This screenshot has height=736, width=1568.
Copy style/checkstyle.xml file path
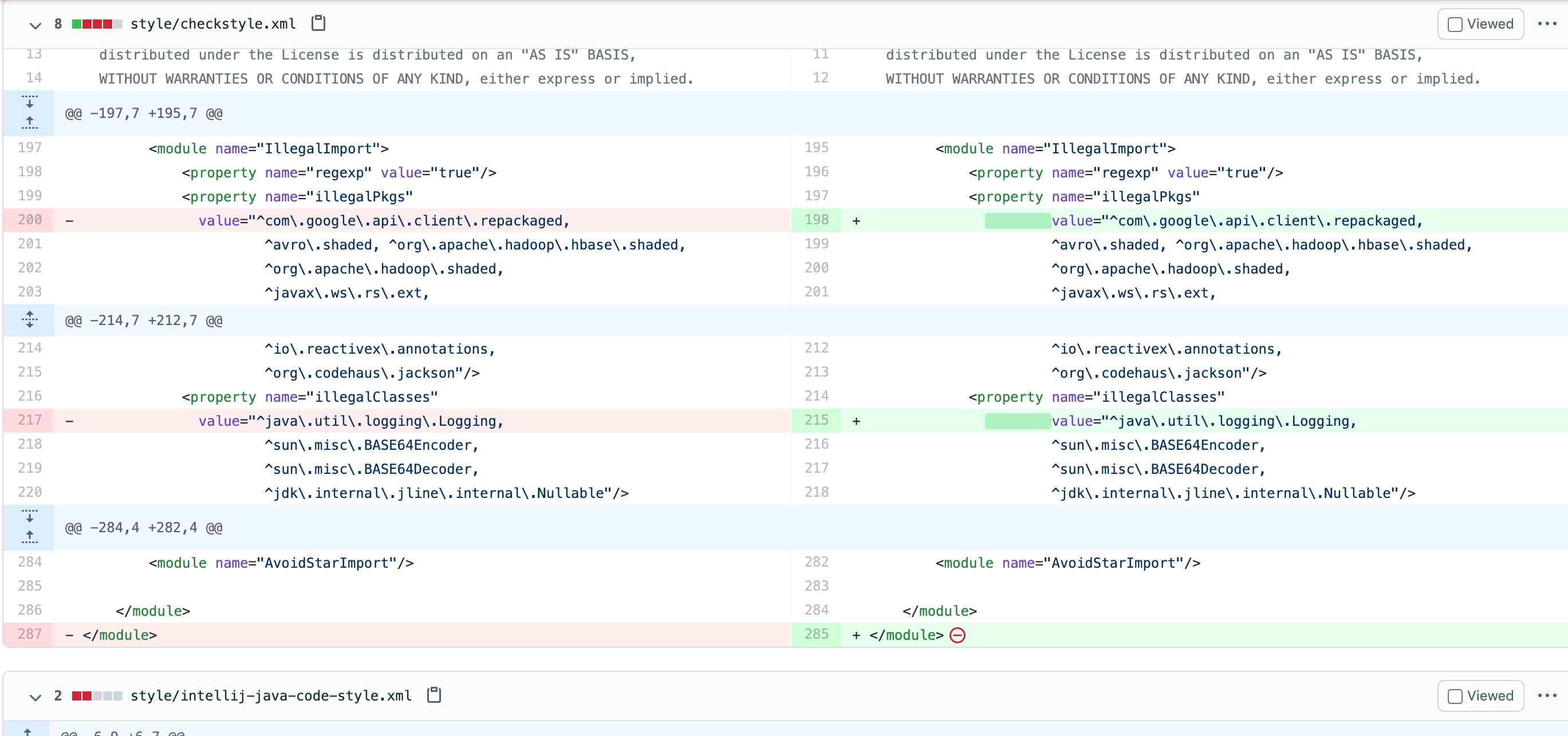(x=318, y=23)
